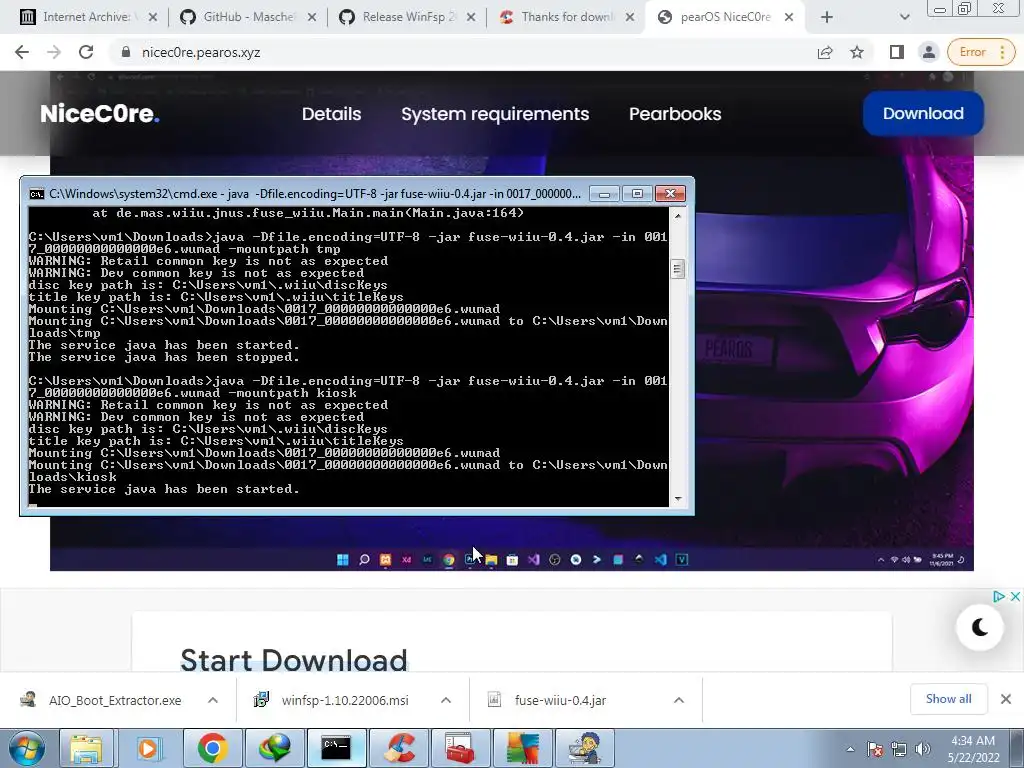
Task: Show hidden system tray icons
Action: tap(850, 749)
